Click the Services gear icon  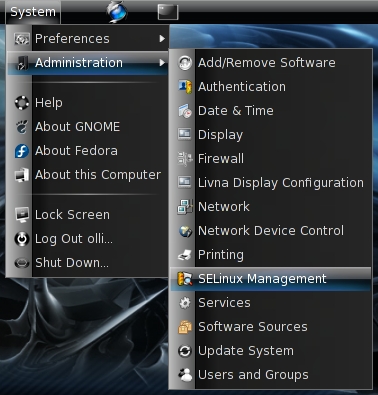pos(185,303)
